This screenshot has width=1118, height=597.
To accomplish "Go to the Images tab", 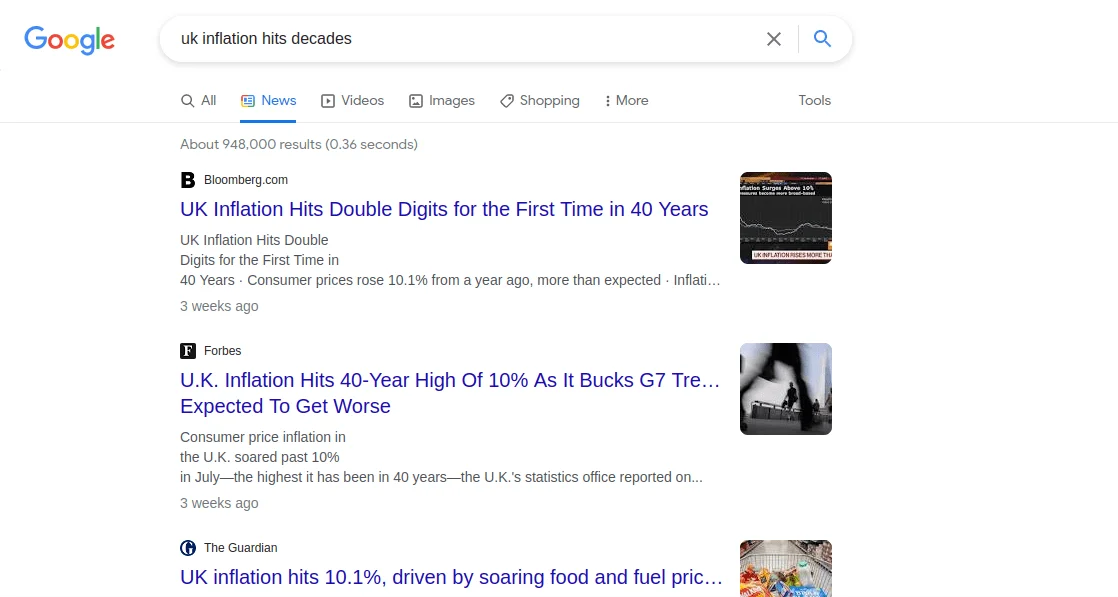I will point(441,101).
